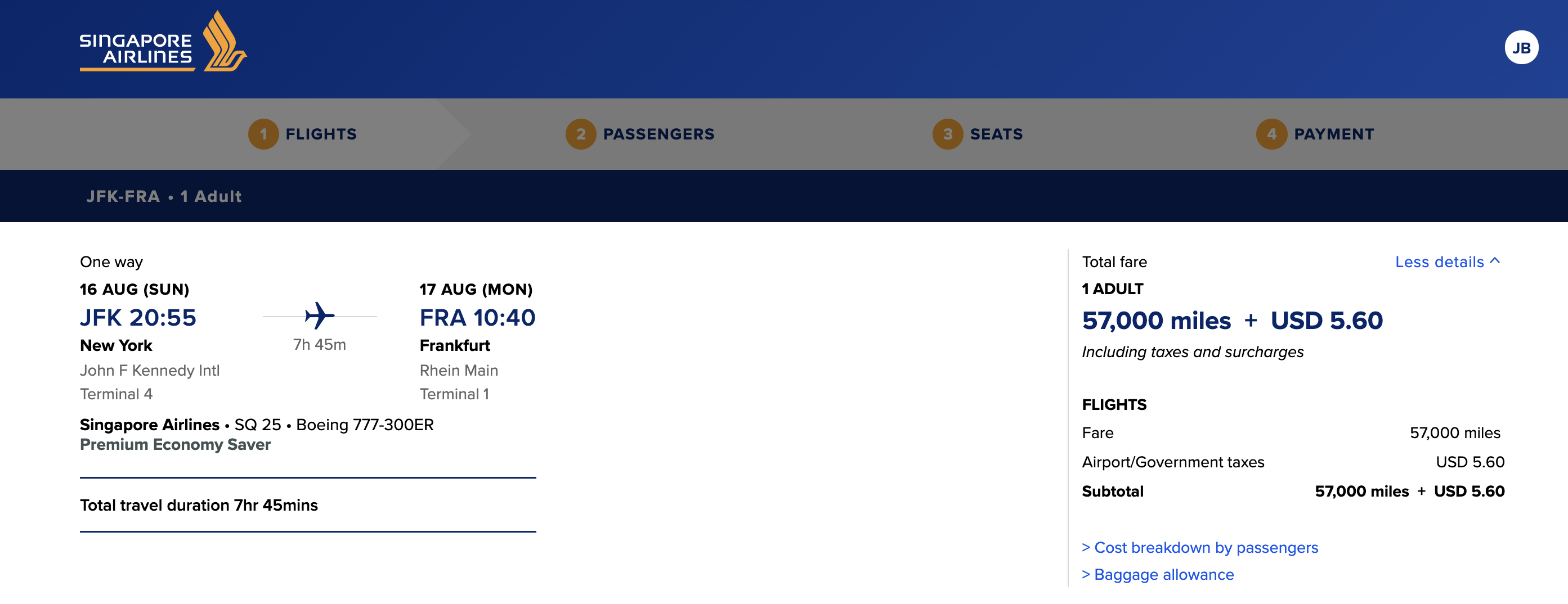Open the PASSENGERS step
1568x604 pixels.
click(x=658, y=134)
